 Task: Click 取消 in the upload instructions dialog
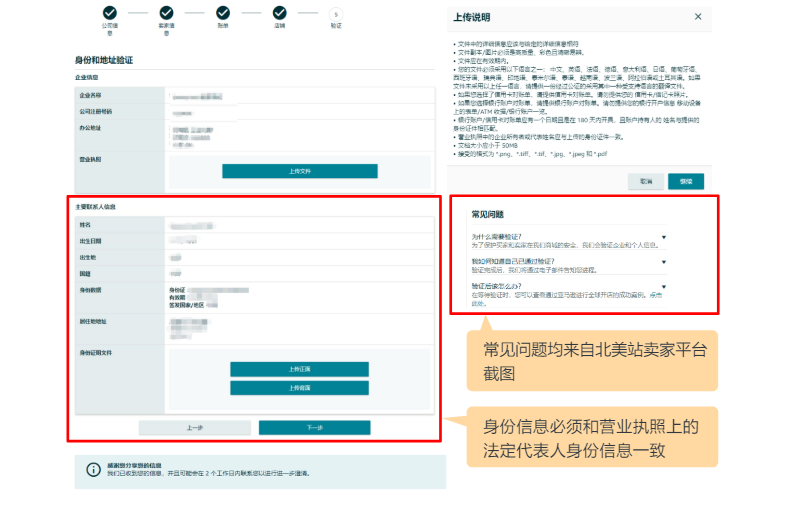coord(646,181)
